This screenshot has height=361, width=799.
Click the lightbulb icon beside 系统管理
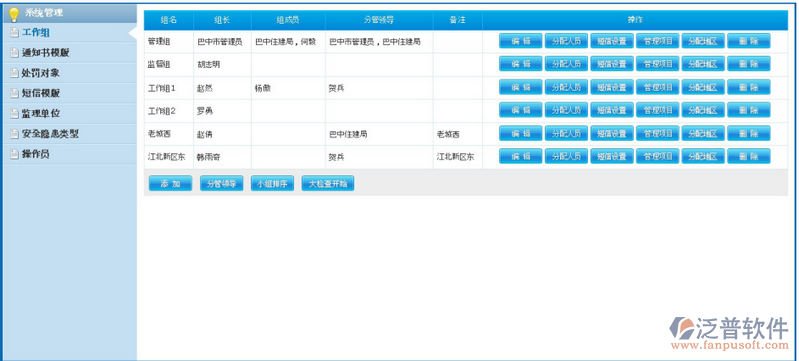tap(14, 14)
